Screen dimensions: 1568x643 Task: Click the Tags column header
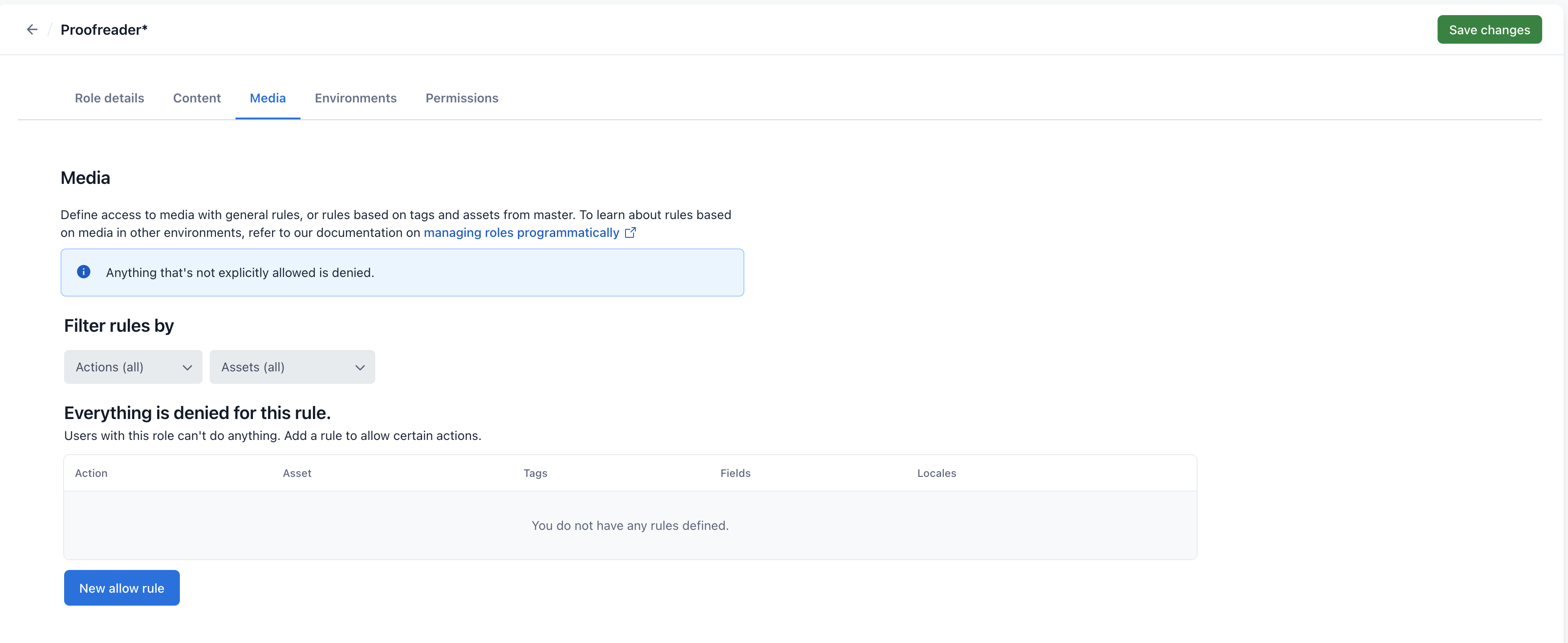tap(535, 473)
